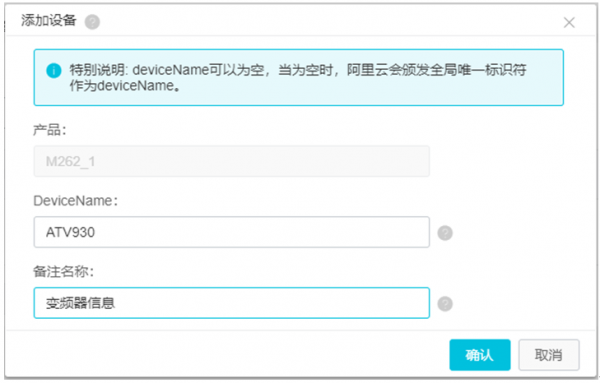Close the 添加设备 dialog with X
This screenshot has height=383, width=600.
(x=569, y=22)
